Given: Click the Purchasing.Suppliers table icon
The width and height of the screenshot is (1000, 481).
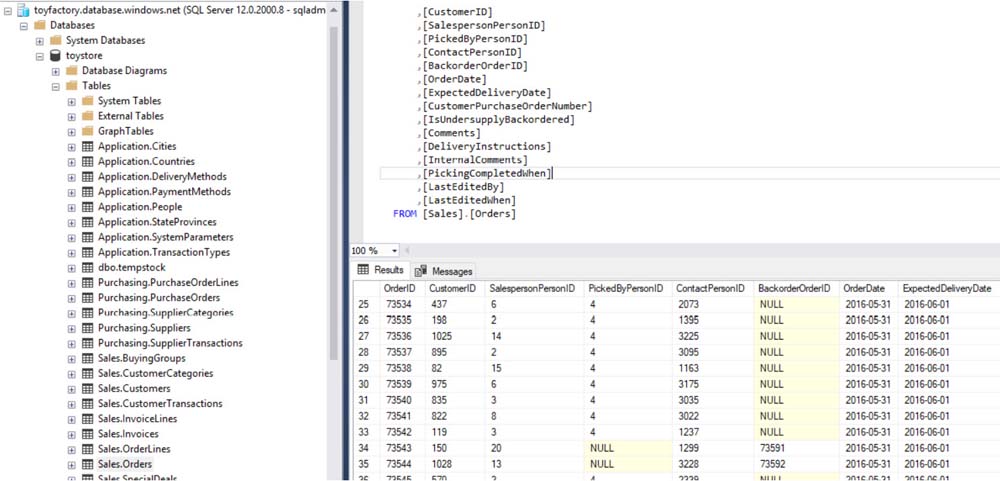Looking at the screenshot, I should click(x=87, y=328).
